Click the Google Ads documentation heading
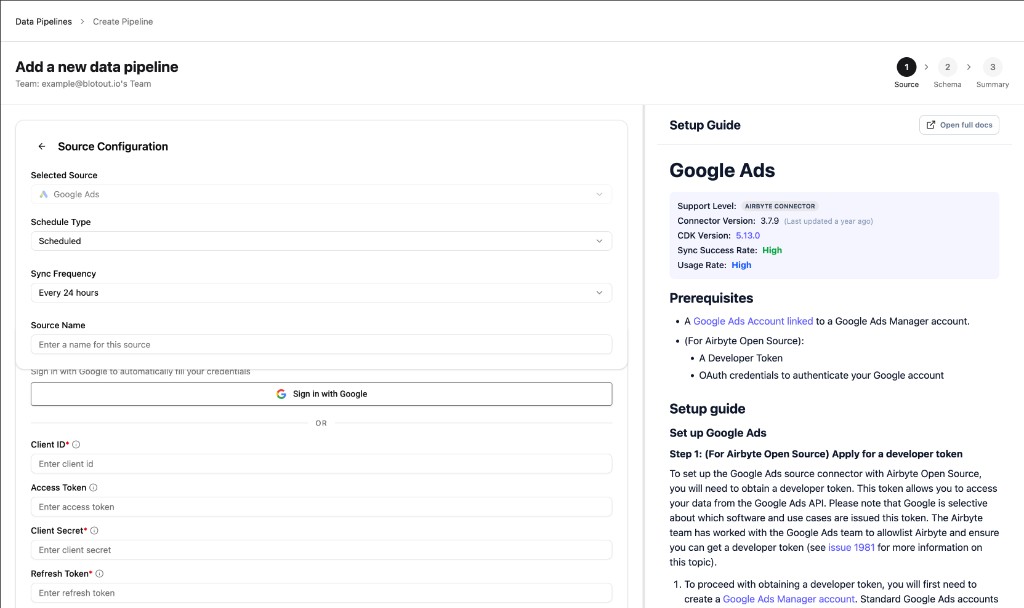The height and width of the screenshot is (608, 1024). tap(722, 170)
